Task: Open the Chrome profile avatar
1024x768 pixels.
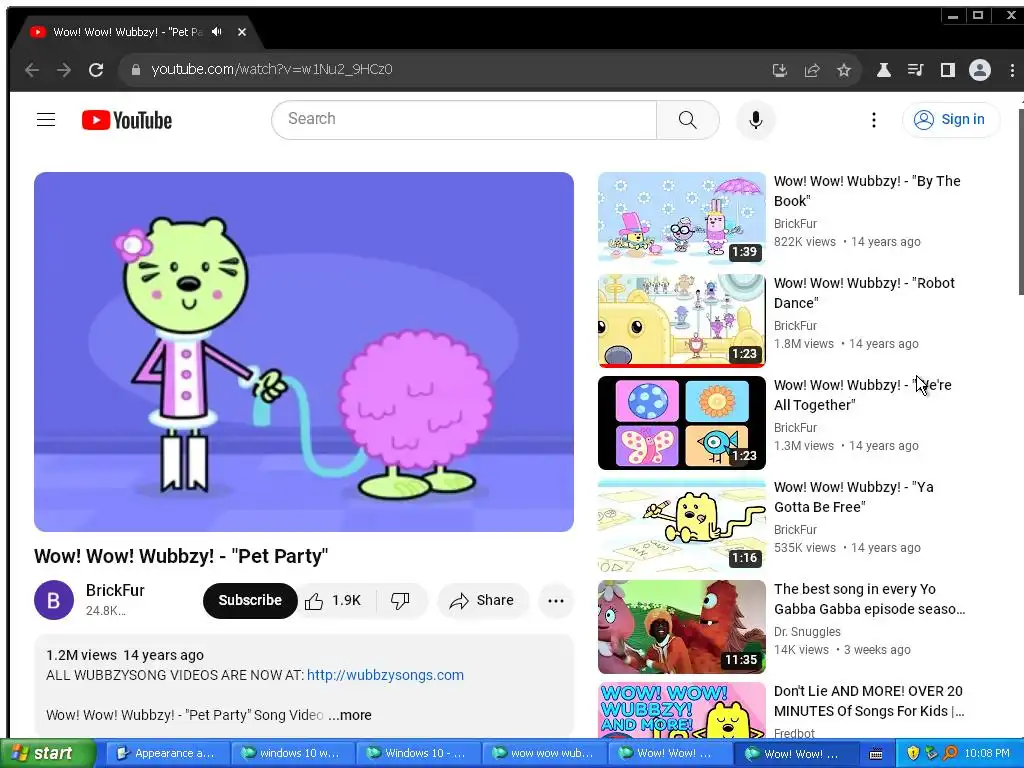Action: point(980,70)
